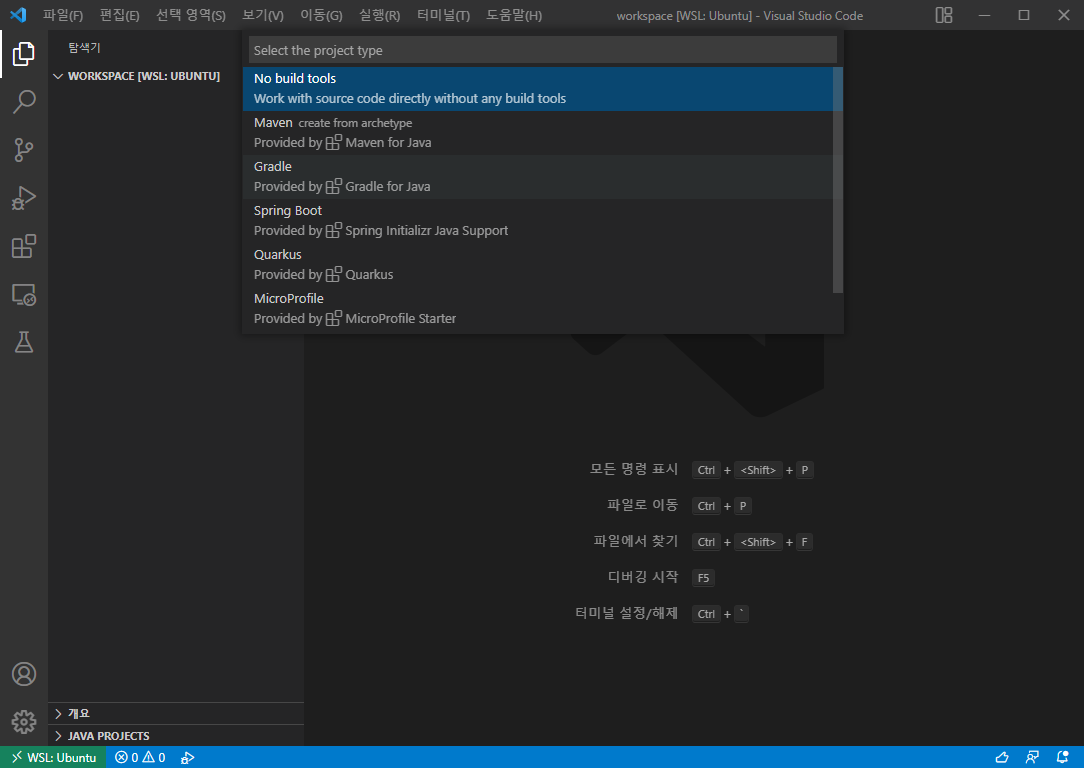Screen dimensions: 1084x768
Task: Select No build tools project type
Action: click(x=538, y=88)
